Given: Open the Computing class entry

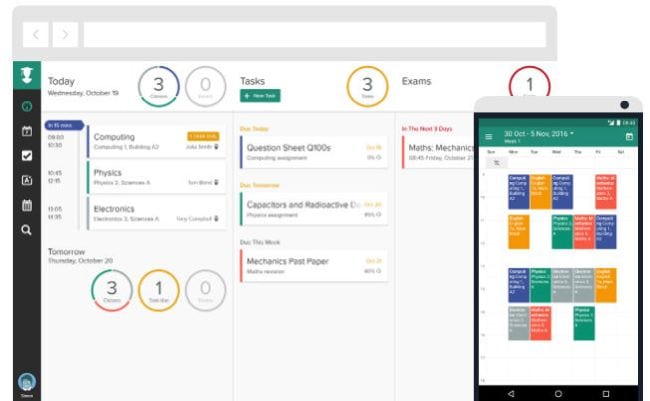Looking at the screenshot, I should [155, 141].
